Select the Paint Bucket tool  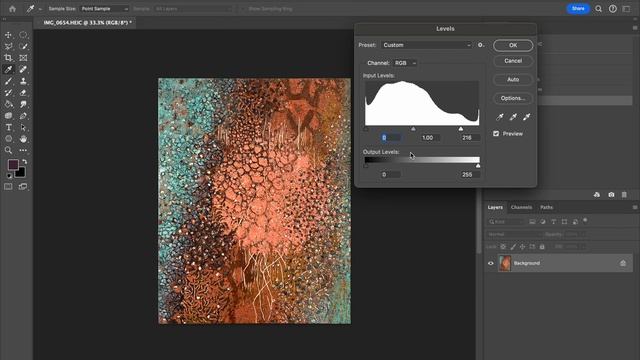(8, 104)
